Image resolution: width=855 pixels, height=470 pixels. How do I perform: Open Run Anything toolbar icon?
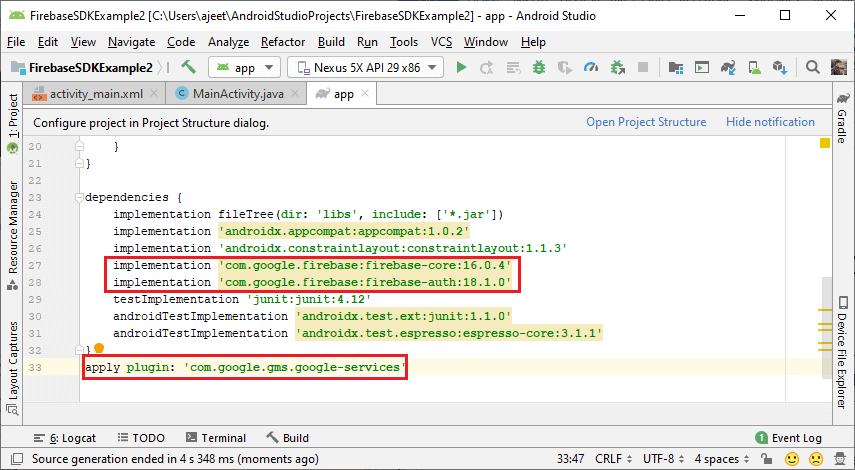pos(702,68)
